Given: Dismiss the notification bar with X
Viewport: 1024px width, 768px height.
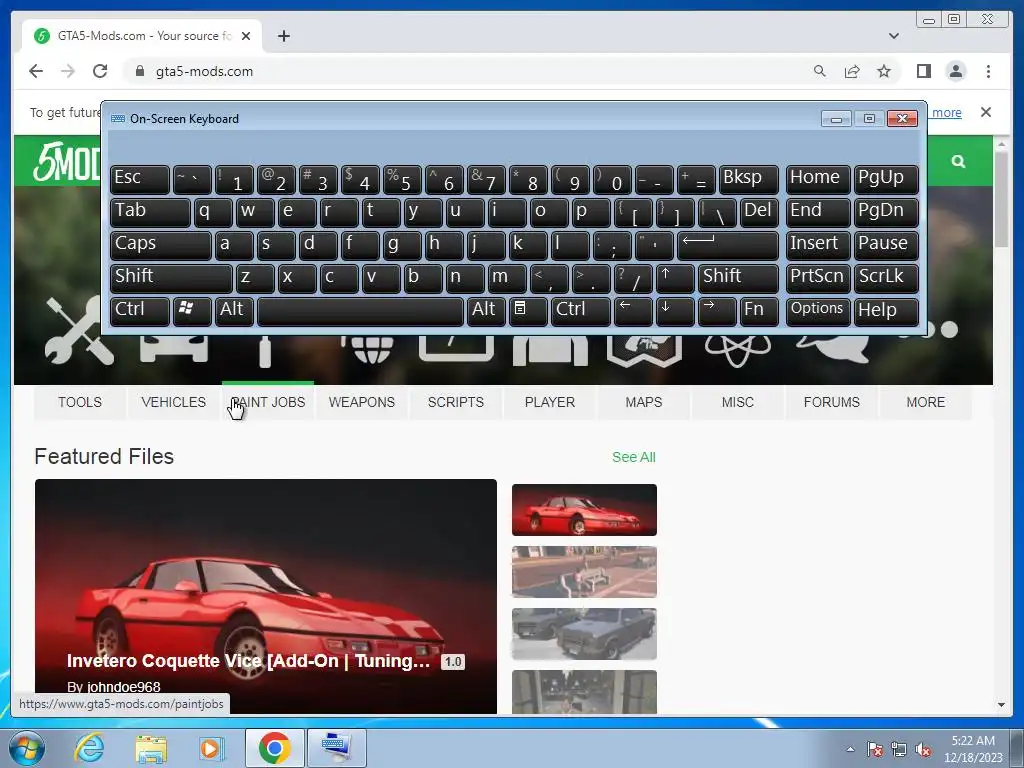Looking at the screenshot, I should [x=985, y=112].
